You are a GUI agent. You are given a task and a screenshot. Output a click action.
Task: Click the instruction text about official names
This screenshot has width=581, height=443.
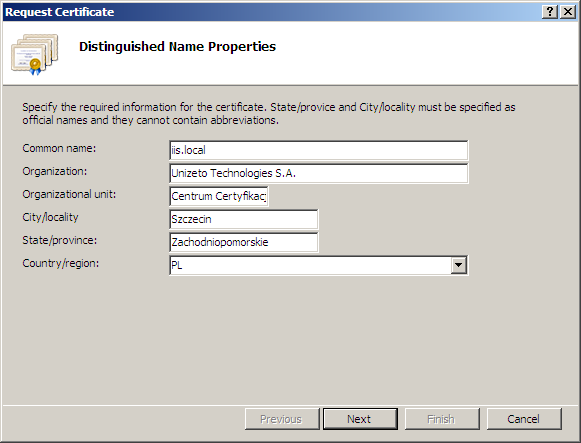pyautogui.click(x=269, y=113)
